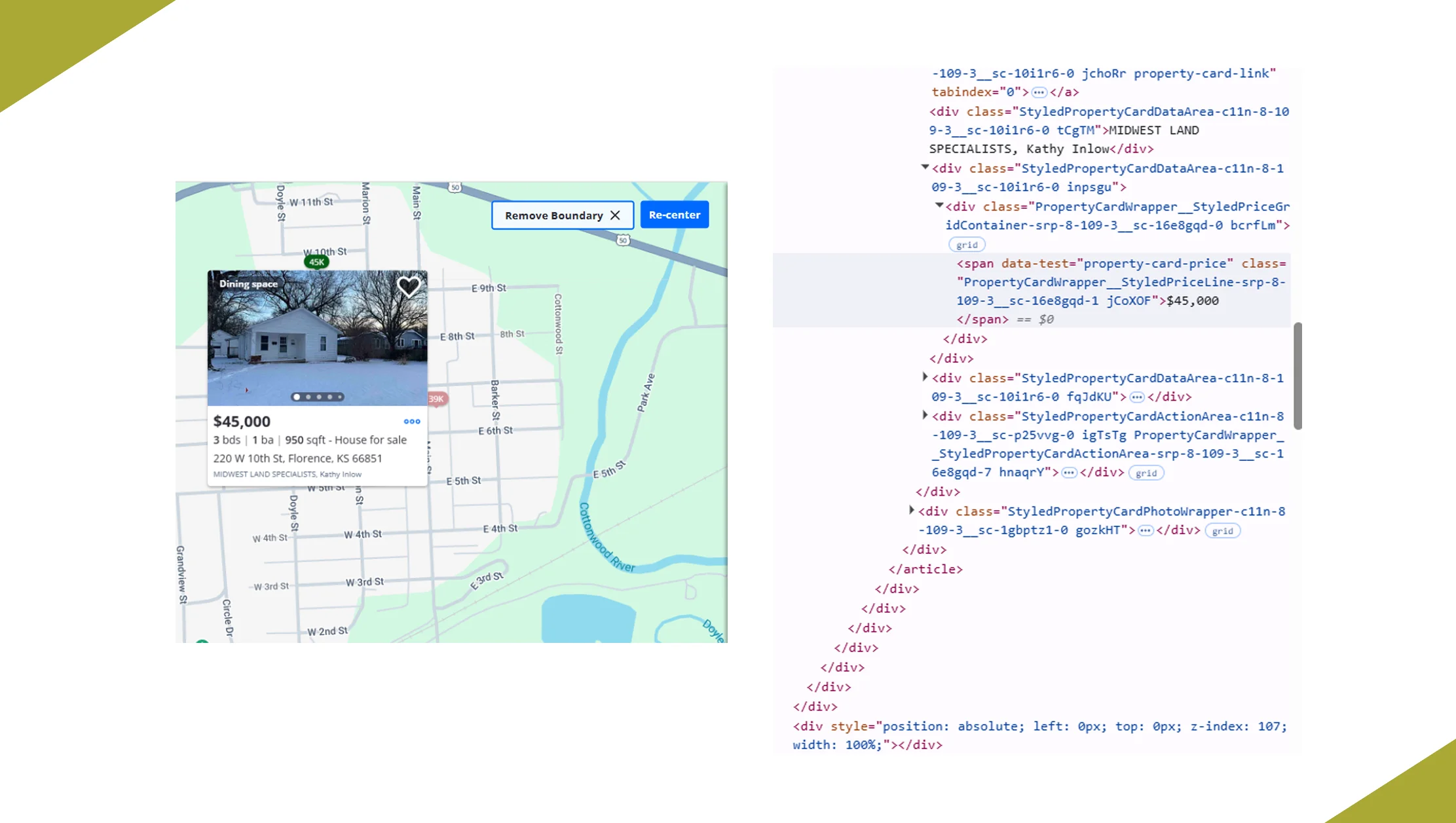
Task: Click the heart save icon on listing photo
Action: tap(409, 286)
